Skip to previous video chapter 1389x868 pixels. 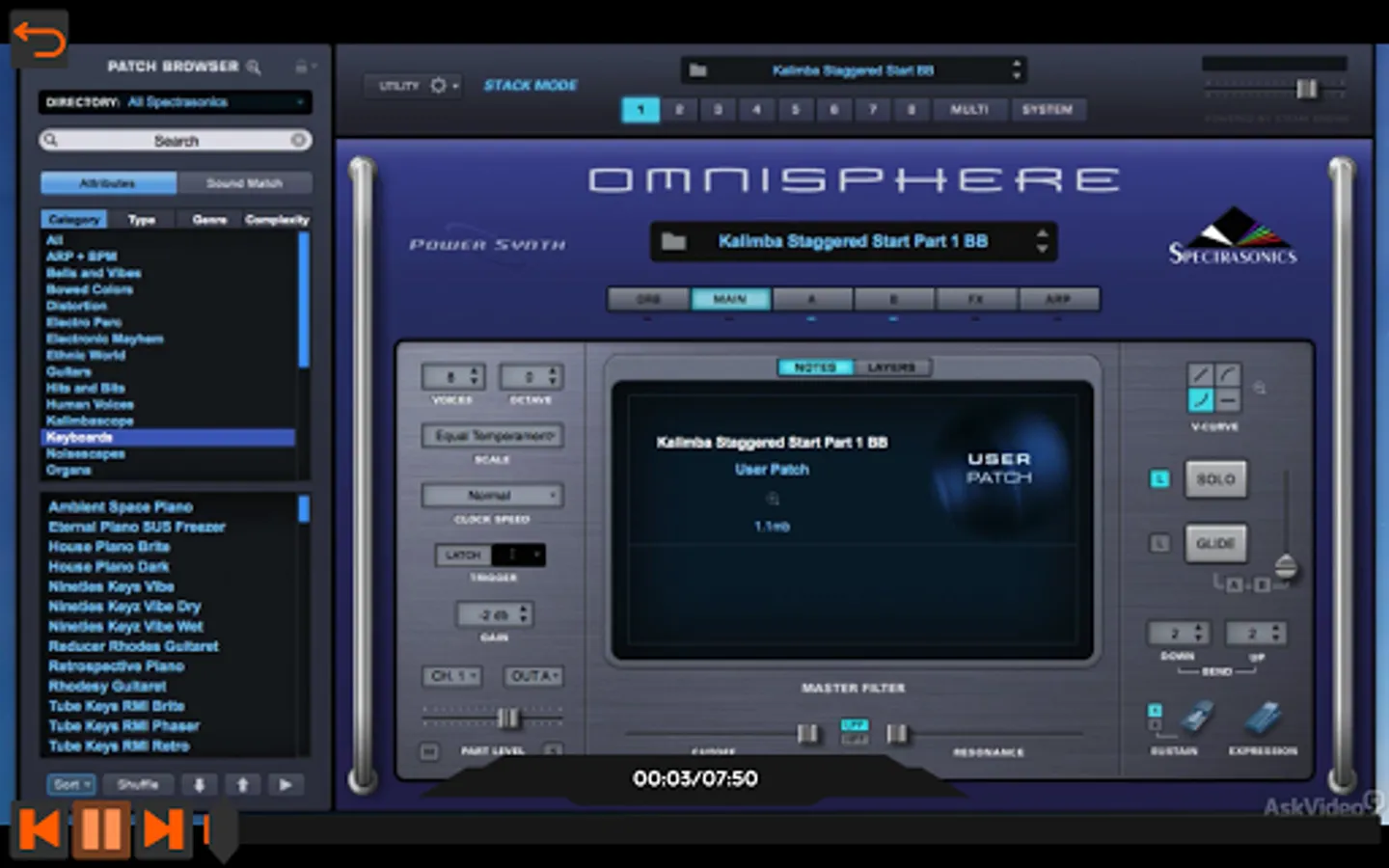tap(40, 828)
